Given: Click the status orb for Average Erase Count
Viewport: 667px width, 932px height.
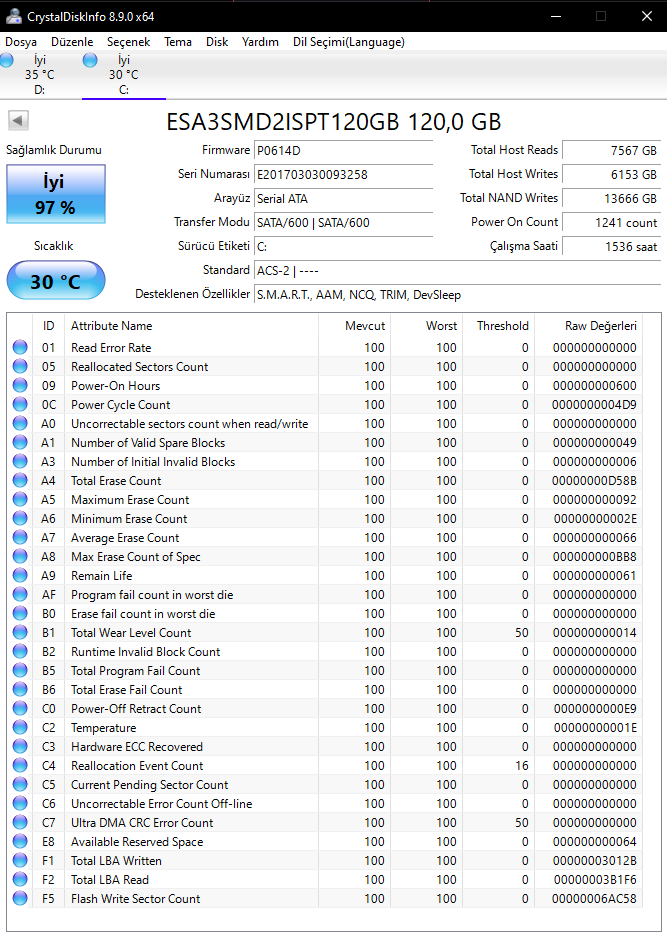Looking at the screenshot, I should point(20,537).
